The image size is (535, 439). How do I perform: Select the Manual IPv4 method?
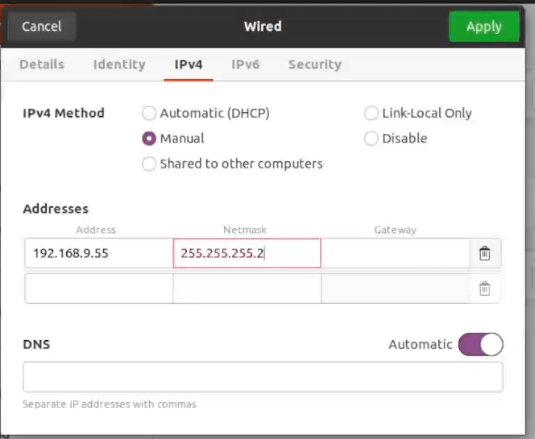pyautogui.click(x=173, y=138)
